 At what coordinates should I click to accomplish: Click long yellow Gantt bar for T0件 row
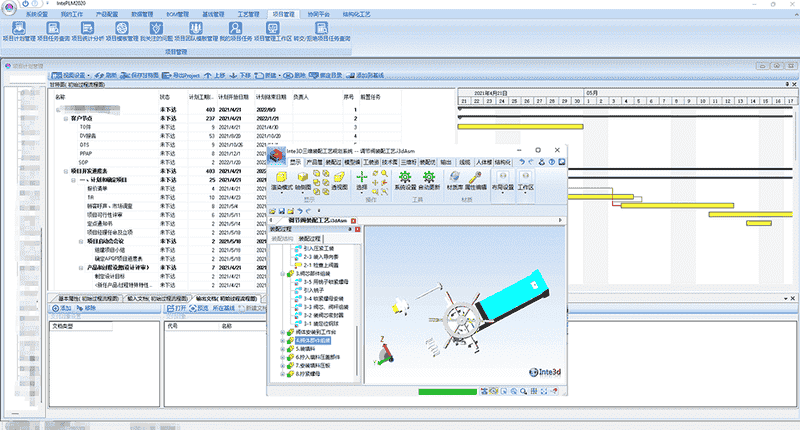[x=520, y=127]
